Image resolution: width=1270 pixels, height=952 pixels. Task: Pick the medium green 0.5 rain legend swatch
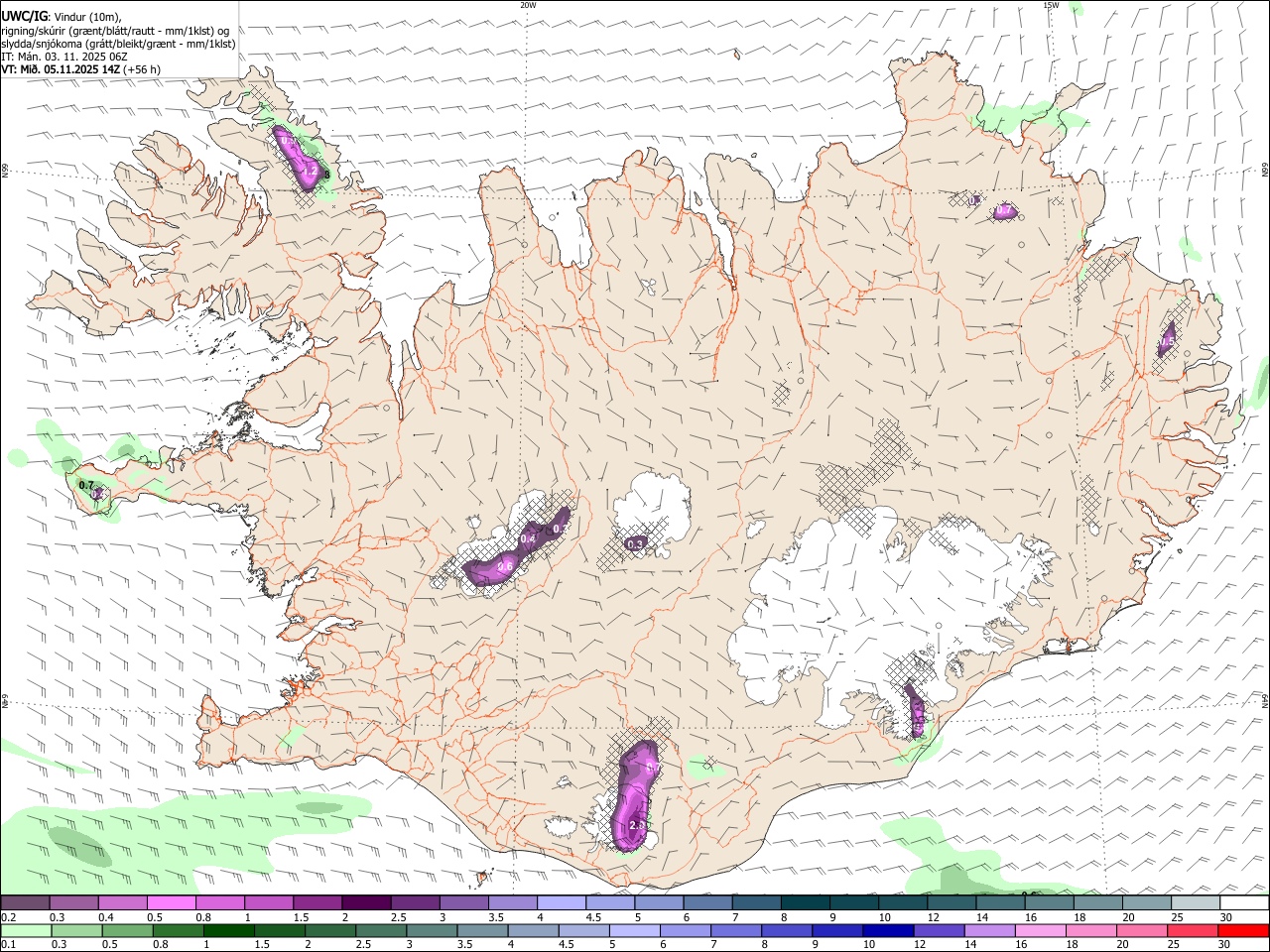(x=127, y=930)
